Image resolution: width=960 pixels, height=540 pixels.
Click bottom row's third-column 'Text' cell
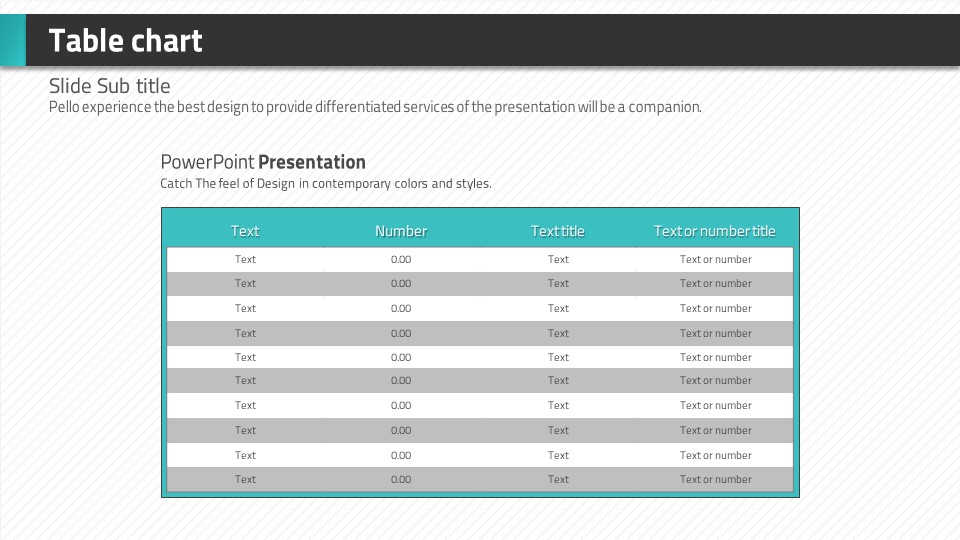click(558, 480)
